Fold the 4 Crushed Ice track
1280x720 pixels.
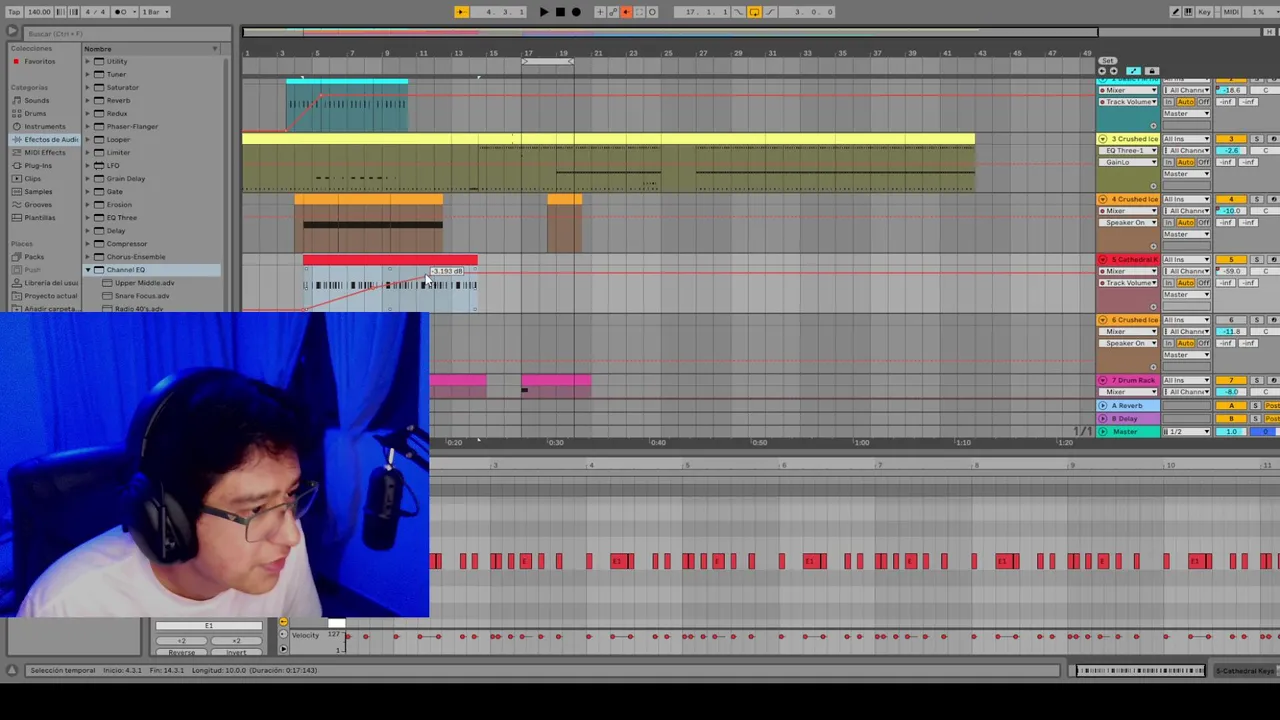tap(1103, 199)
